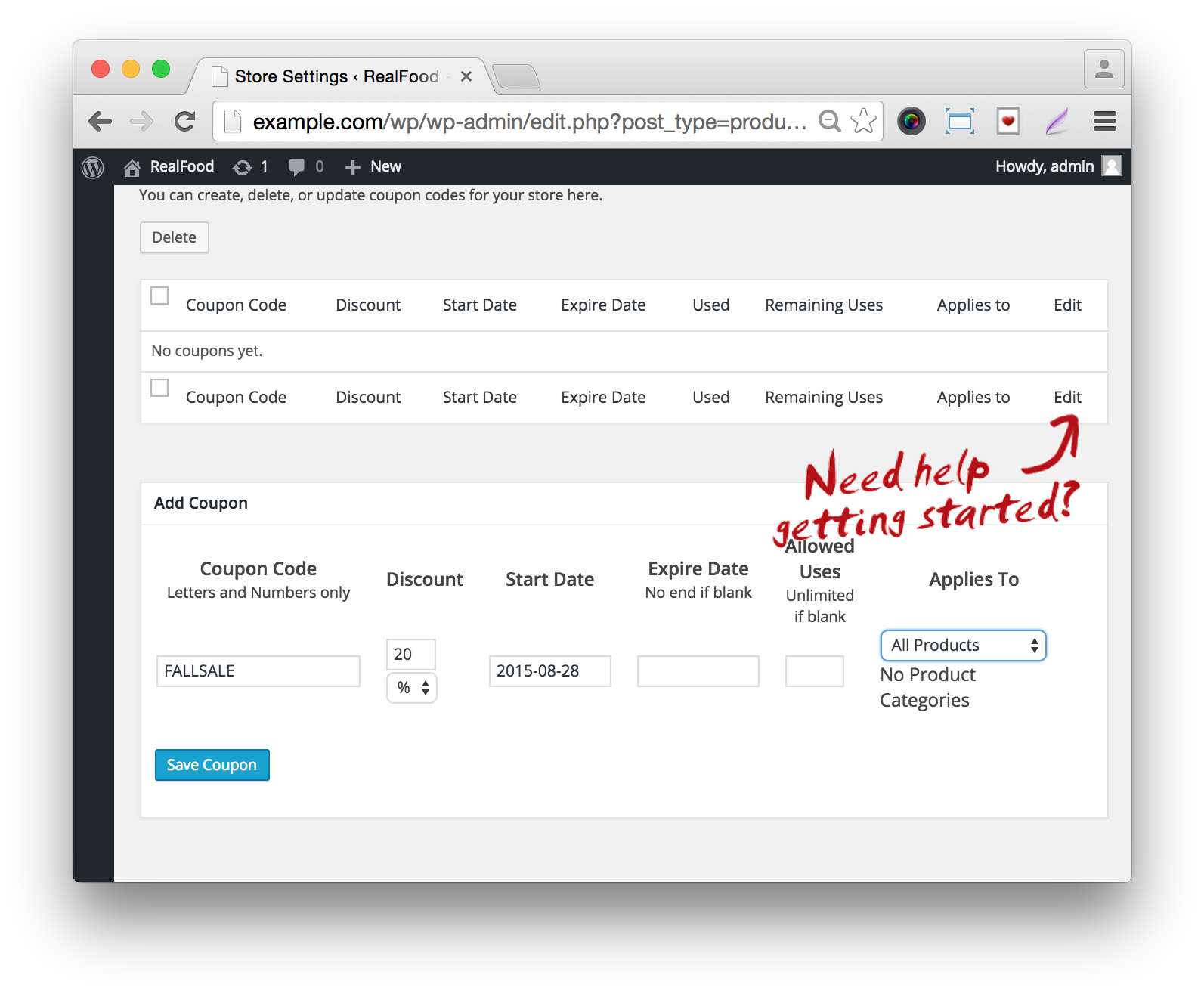Click the header 'Used' column label
Image resolution: width=1204 pixels, height=994 pixels.
click(x=711, y=305)
